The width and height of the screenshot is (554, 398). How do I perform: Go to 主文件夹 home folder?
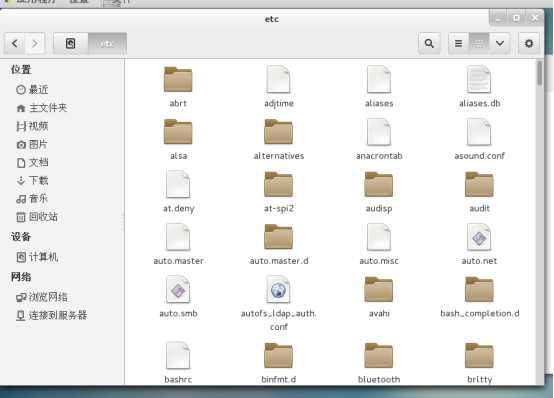point(42,107)
